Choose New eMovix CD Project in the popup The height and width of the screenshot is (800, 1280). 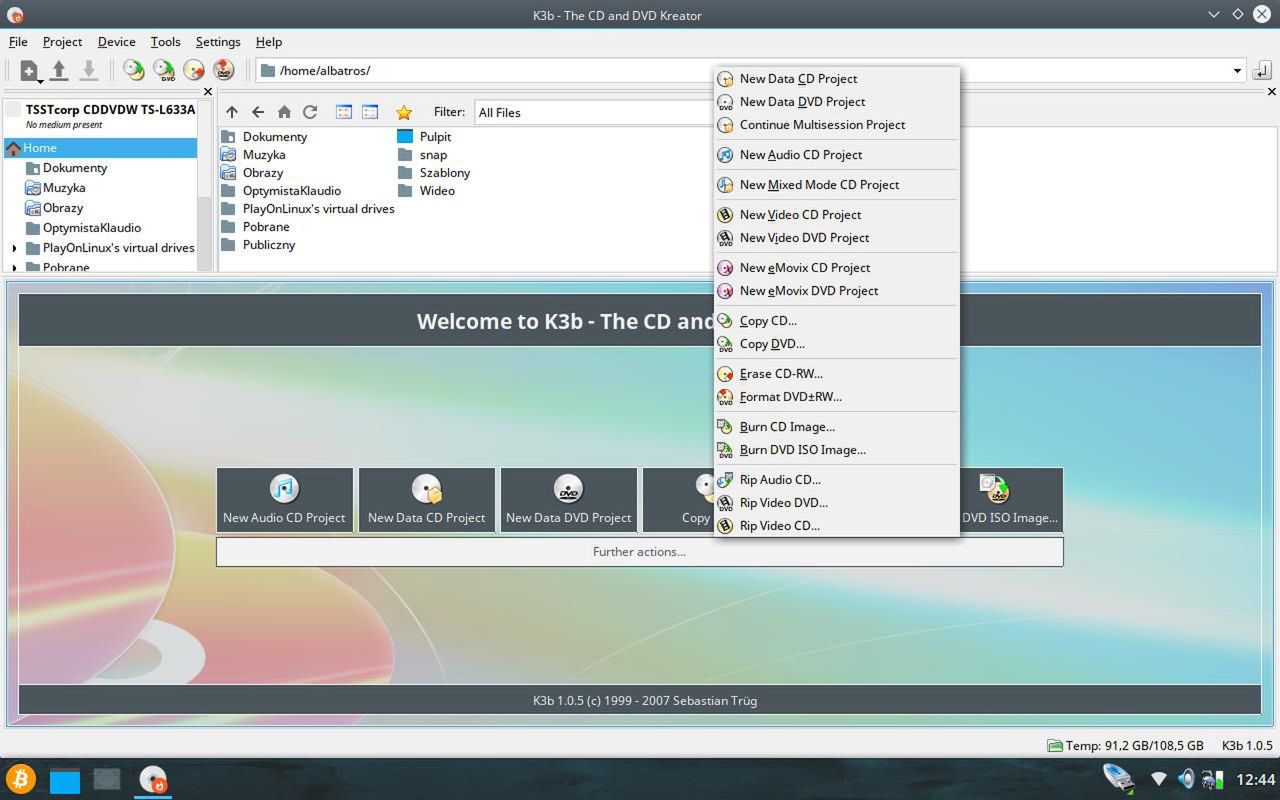(837, 268)
